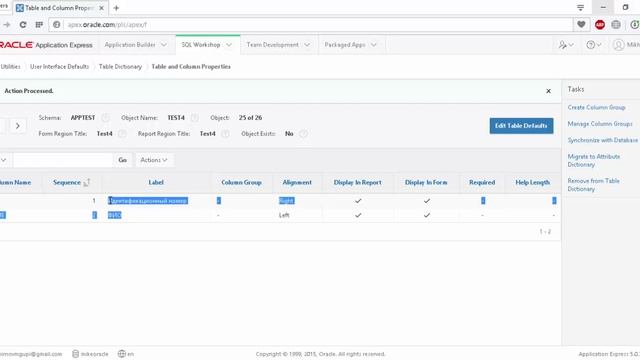Open the Team Development tab

tap(273, 45)
